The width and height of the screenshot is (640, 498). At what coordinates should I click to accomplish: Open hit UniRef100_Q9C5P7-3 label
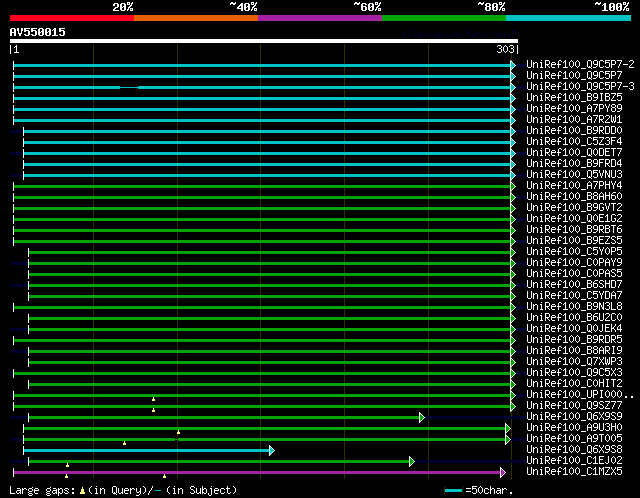click(580, 86)
